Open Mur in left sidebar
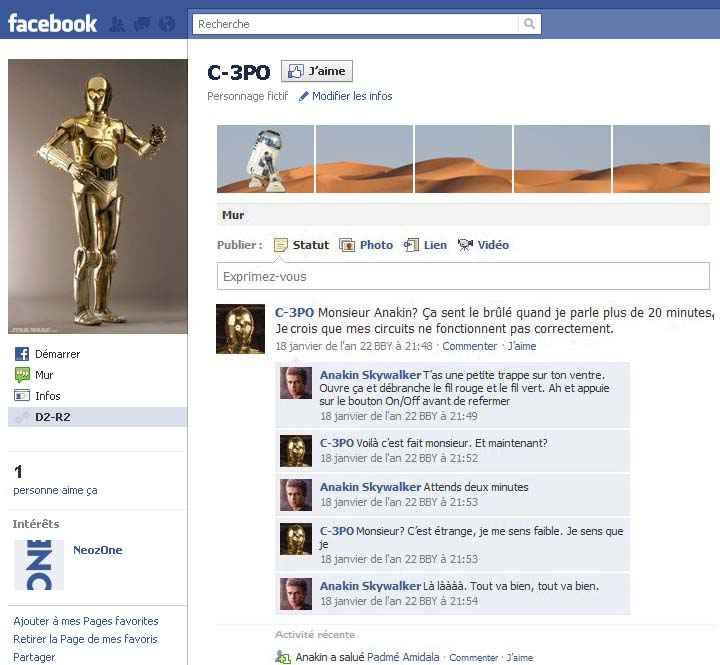Screen dimensions: 720x665 44,375
